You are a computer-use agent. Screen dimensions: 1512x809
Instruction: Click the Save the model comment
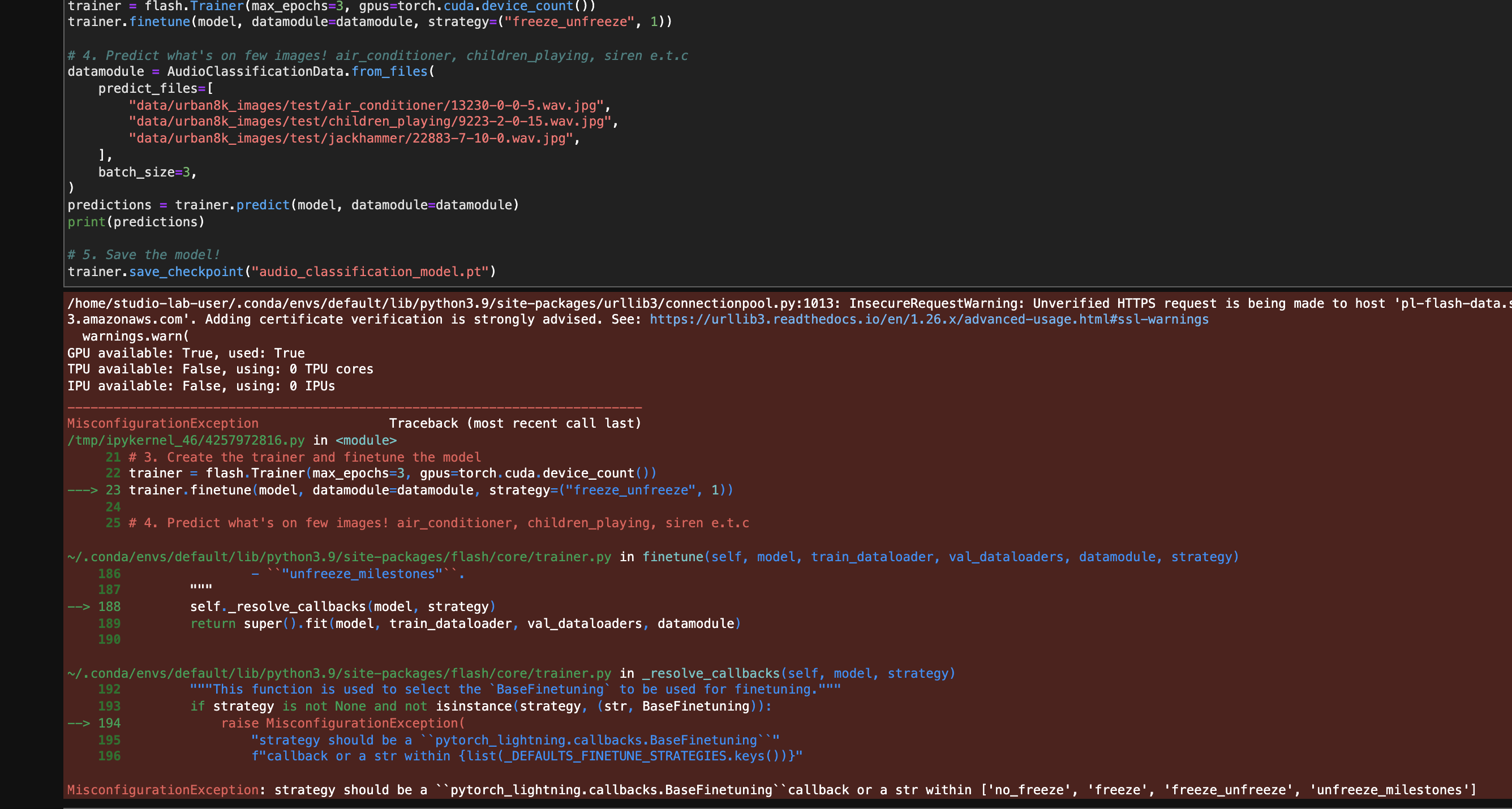point(143,254)
